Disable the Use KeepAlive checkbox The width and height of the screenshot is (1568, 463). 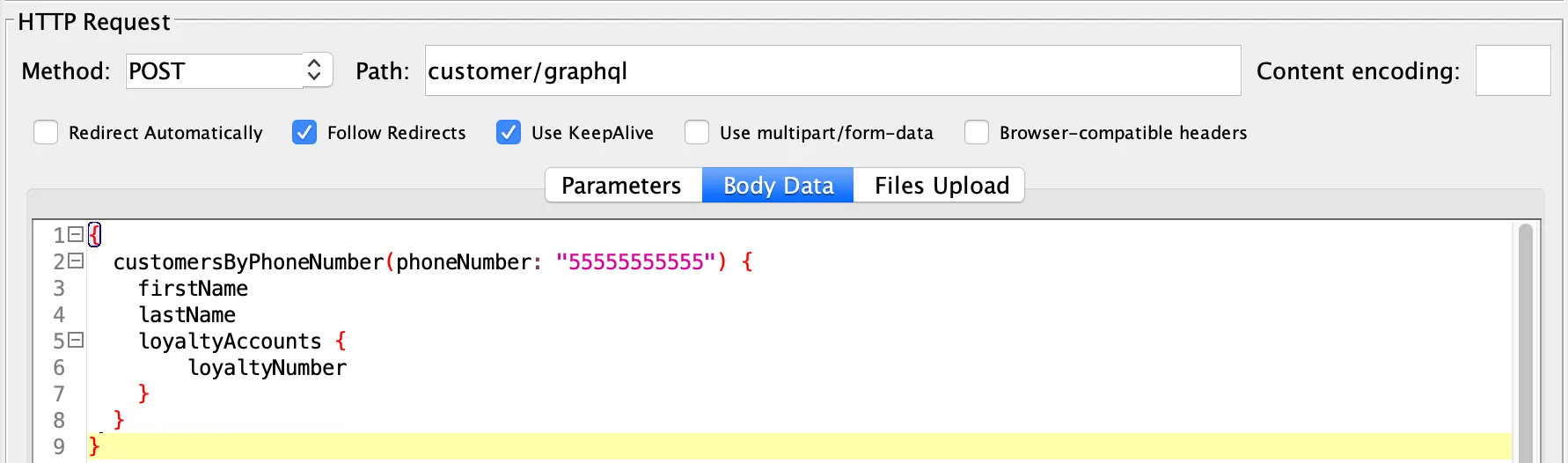[x=509, y=132]
